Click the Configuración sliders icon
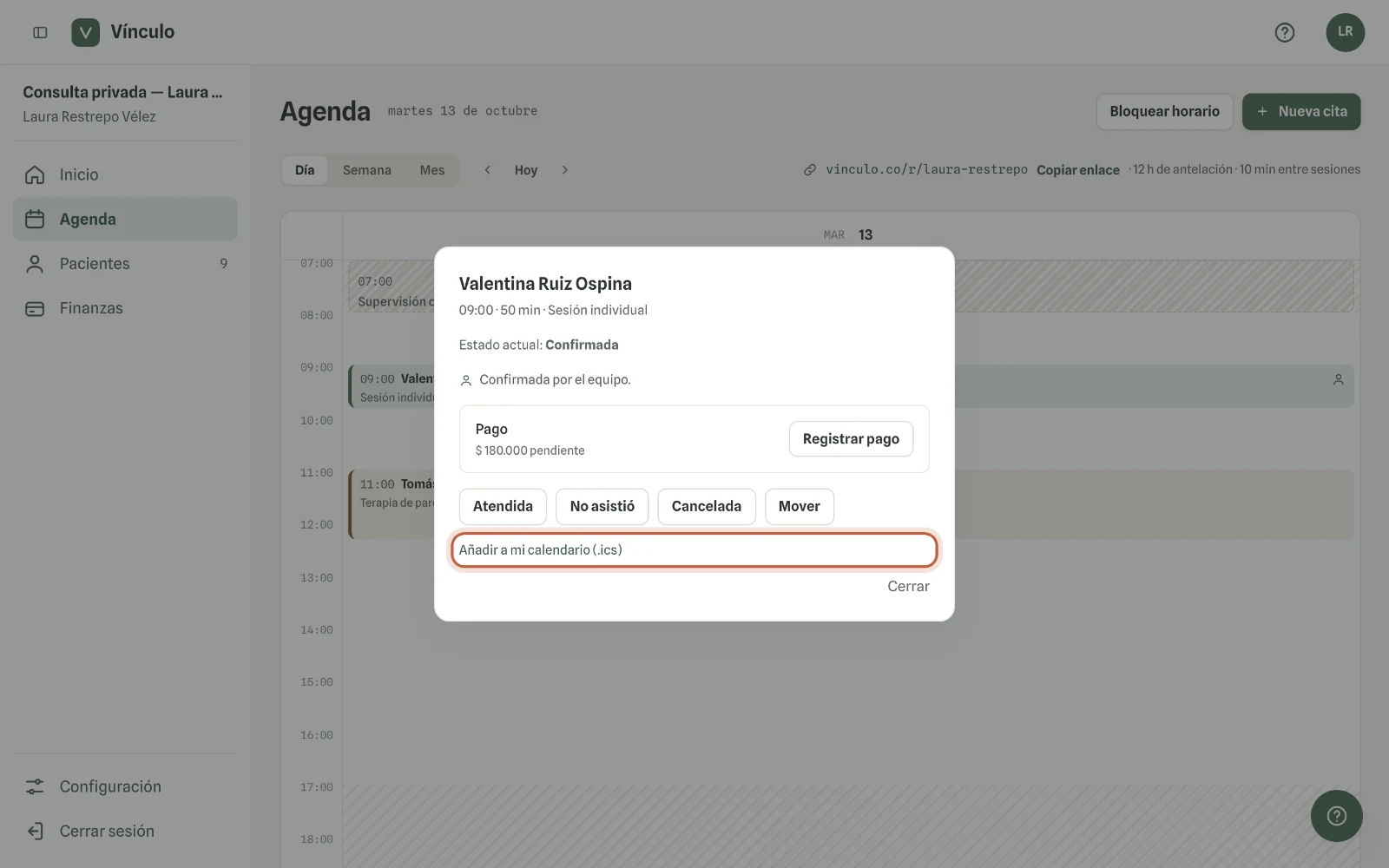 coord(35,786)
